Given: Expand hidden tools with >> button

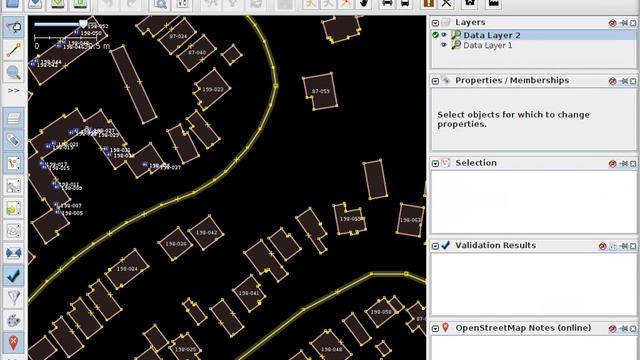Looking at the screenshot, I should click(13, 91).
